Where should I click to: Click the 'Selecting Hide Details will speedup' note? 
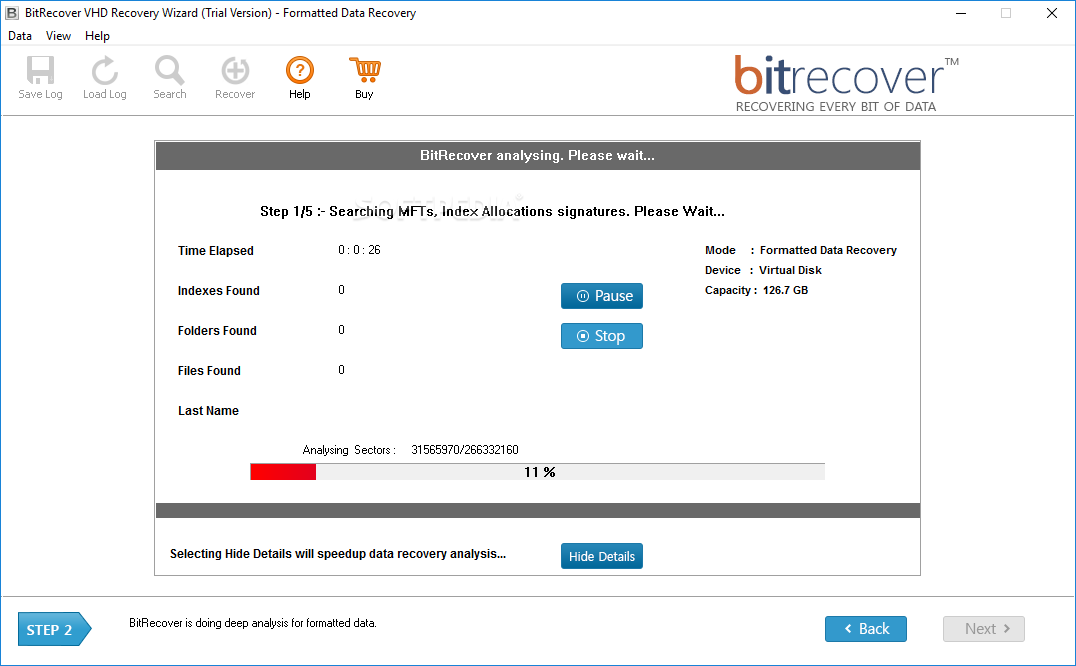coord(338,554)
